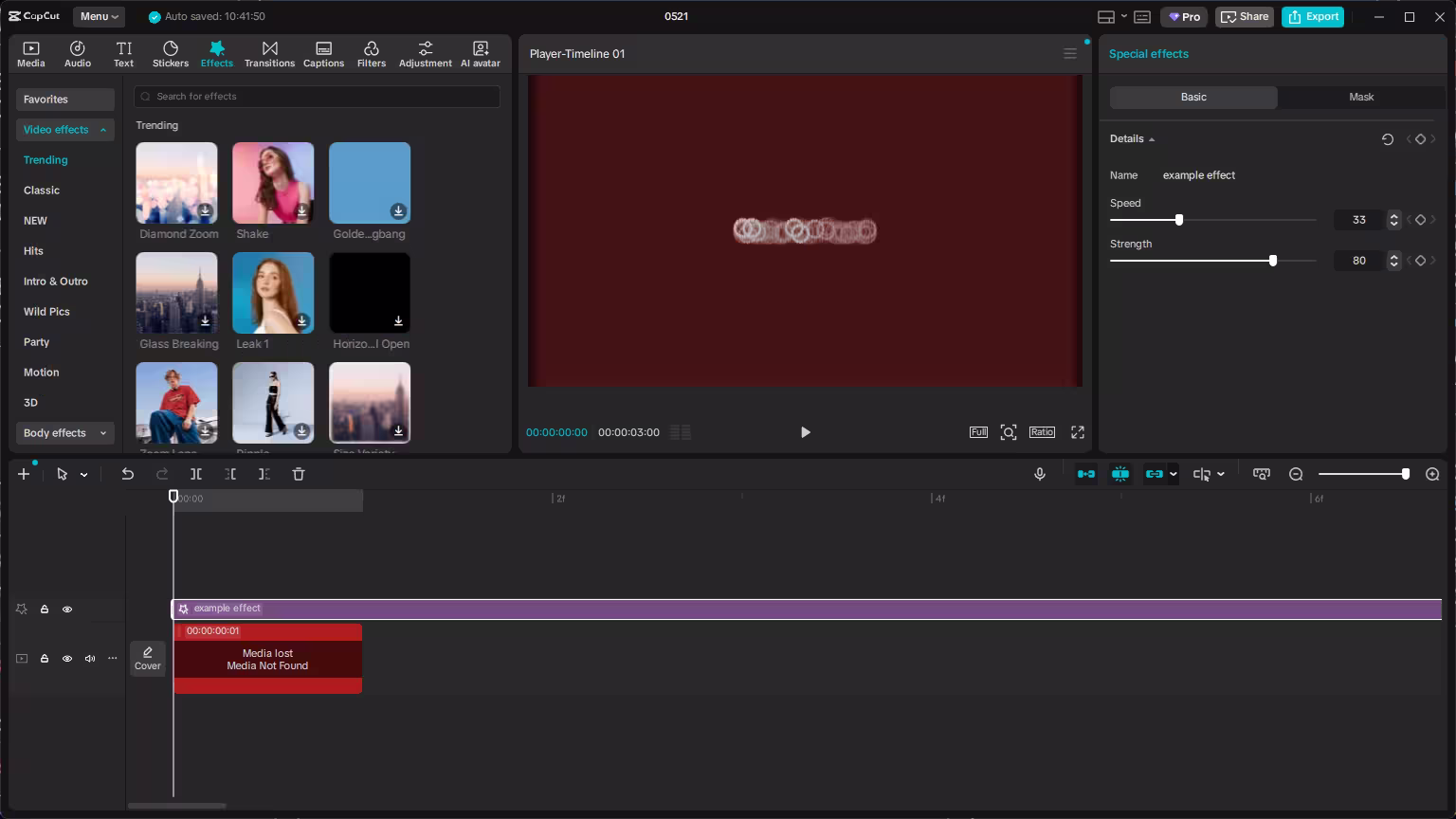Click the Ratio button in player
The width and height of the screenshot is (1456, 819).
tap(1042, 432)
